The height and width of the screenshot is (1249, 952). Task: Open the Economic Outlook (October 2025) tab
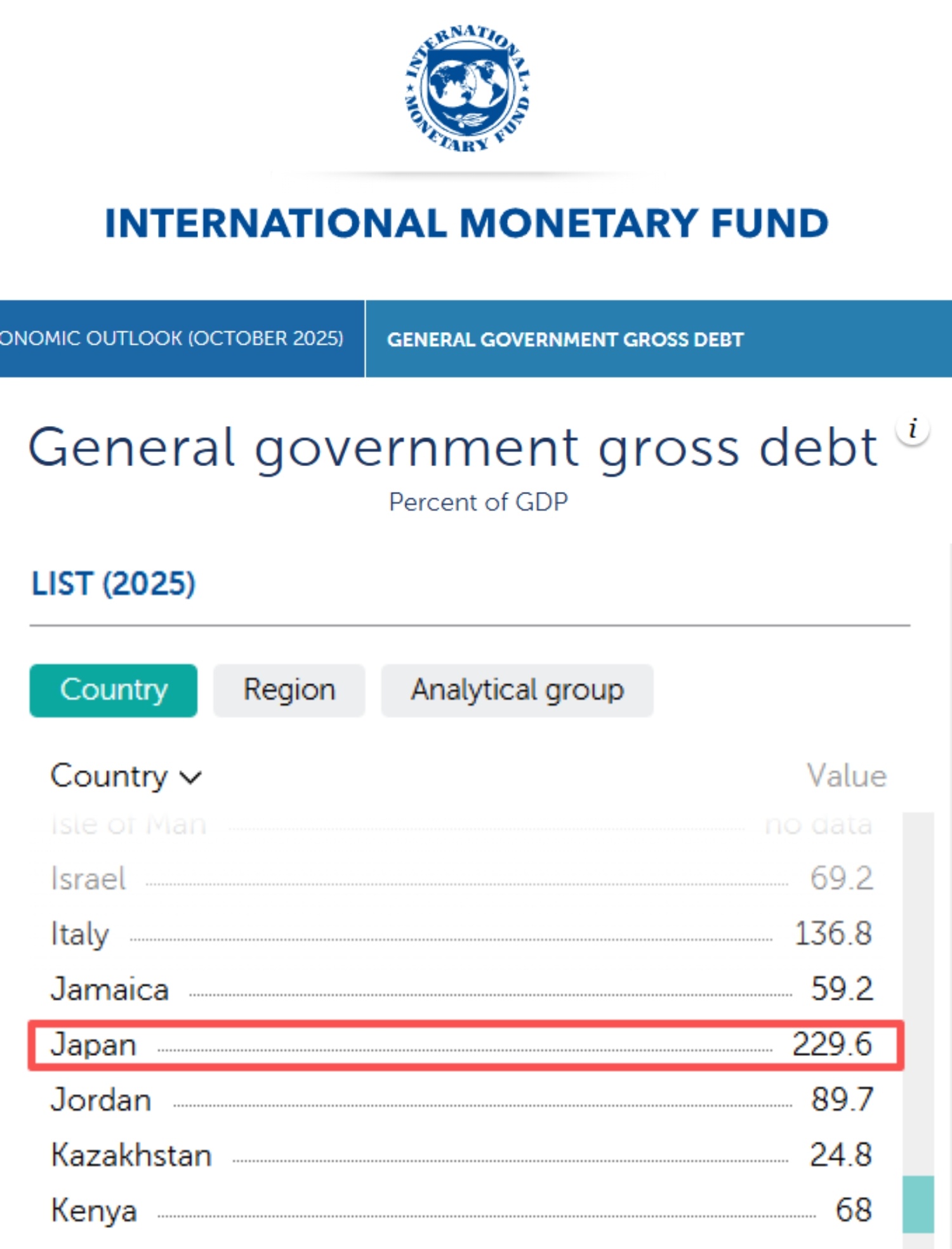(178, 338)
